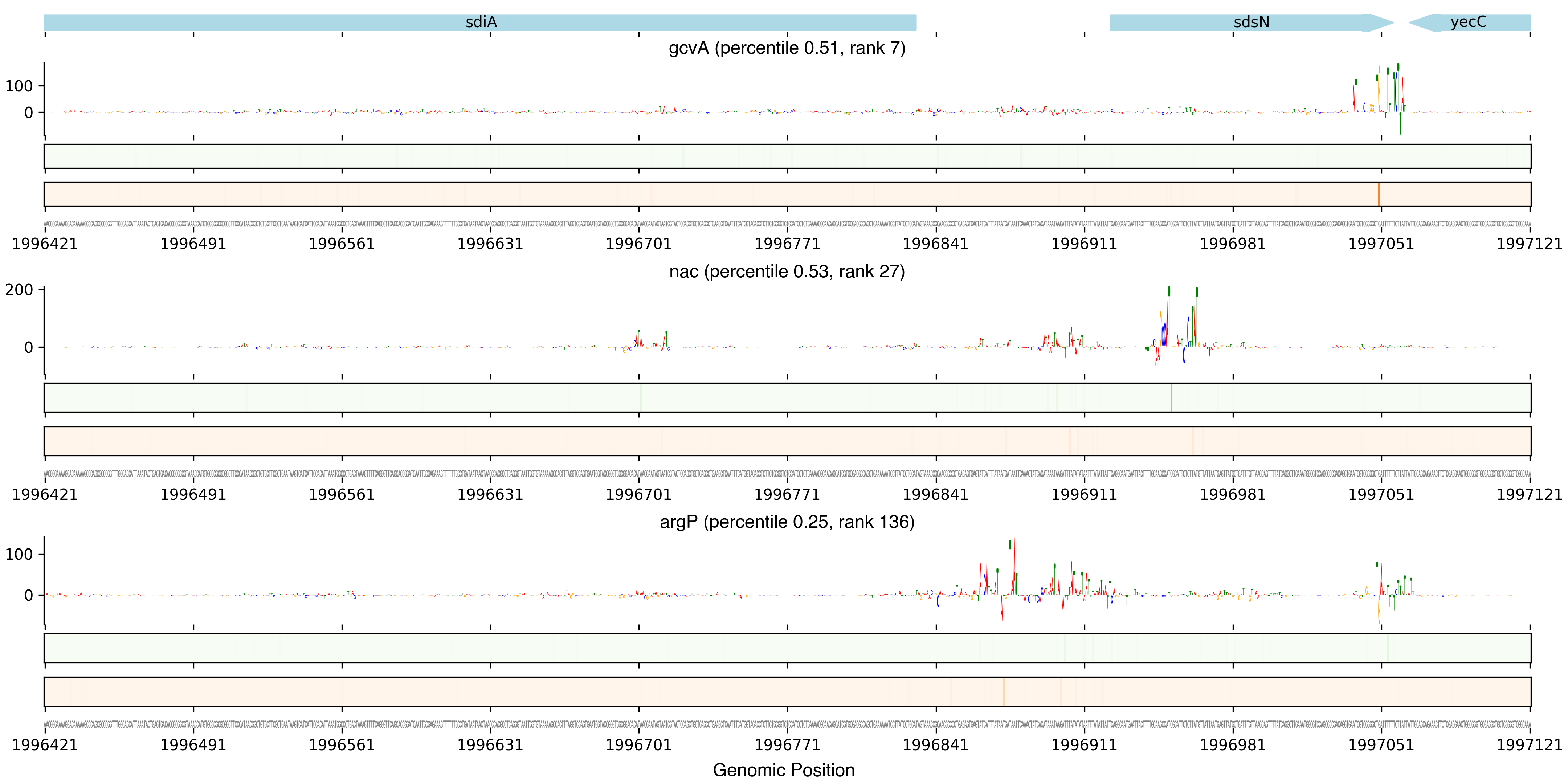Select the yecC gene arrow annotation
1568x784 pixels.
[x=1468, y=23]
